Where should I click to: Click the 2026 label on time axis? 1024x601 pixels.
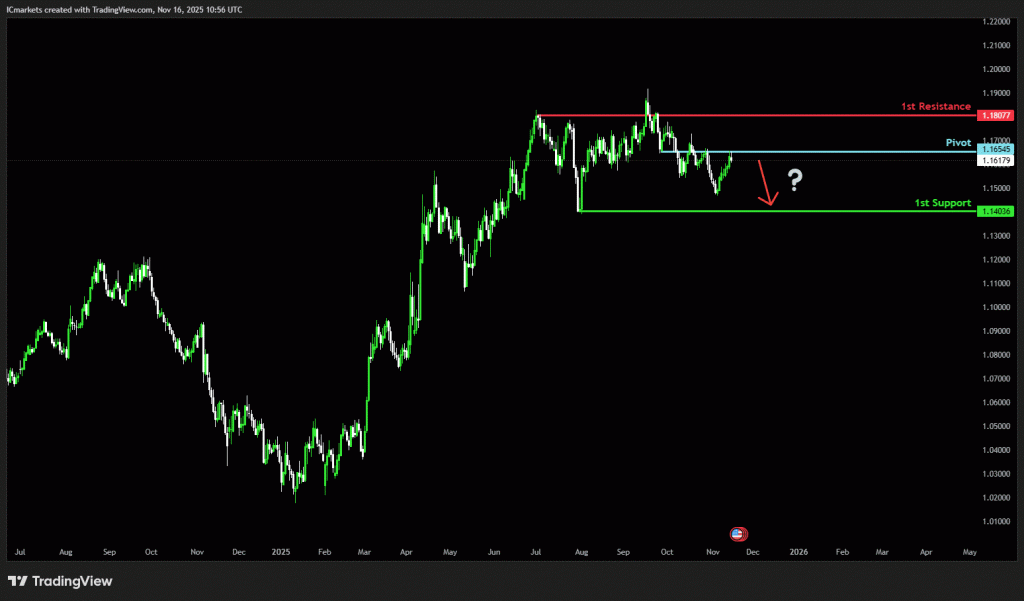[x=798, y=551]
